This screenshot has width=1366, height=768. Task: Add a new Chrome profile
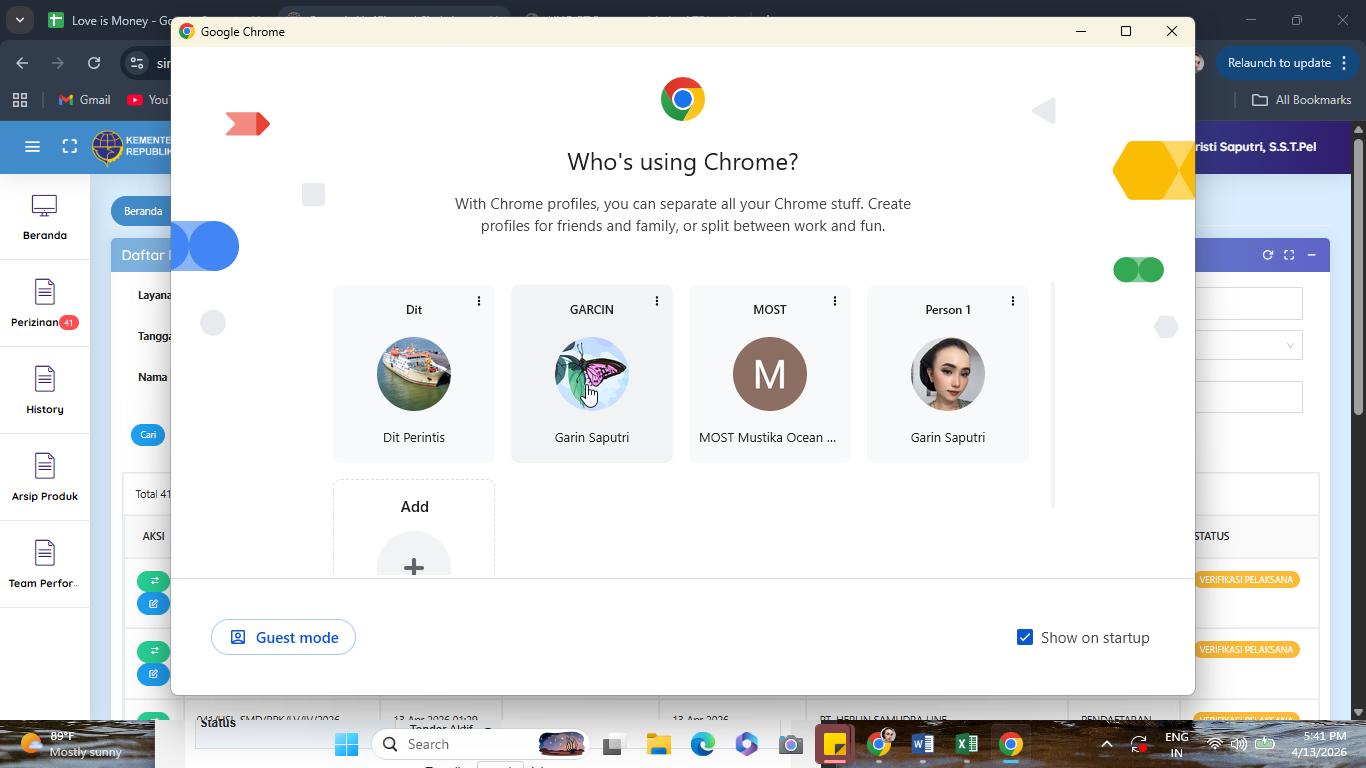pyautogui.click(x=414, y=528)
